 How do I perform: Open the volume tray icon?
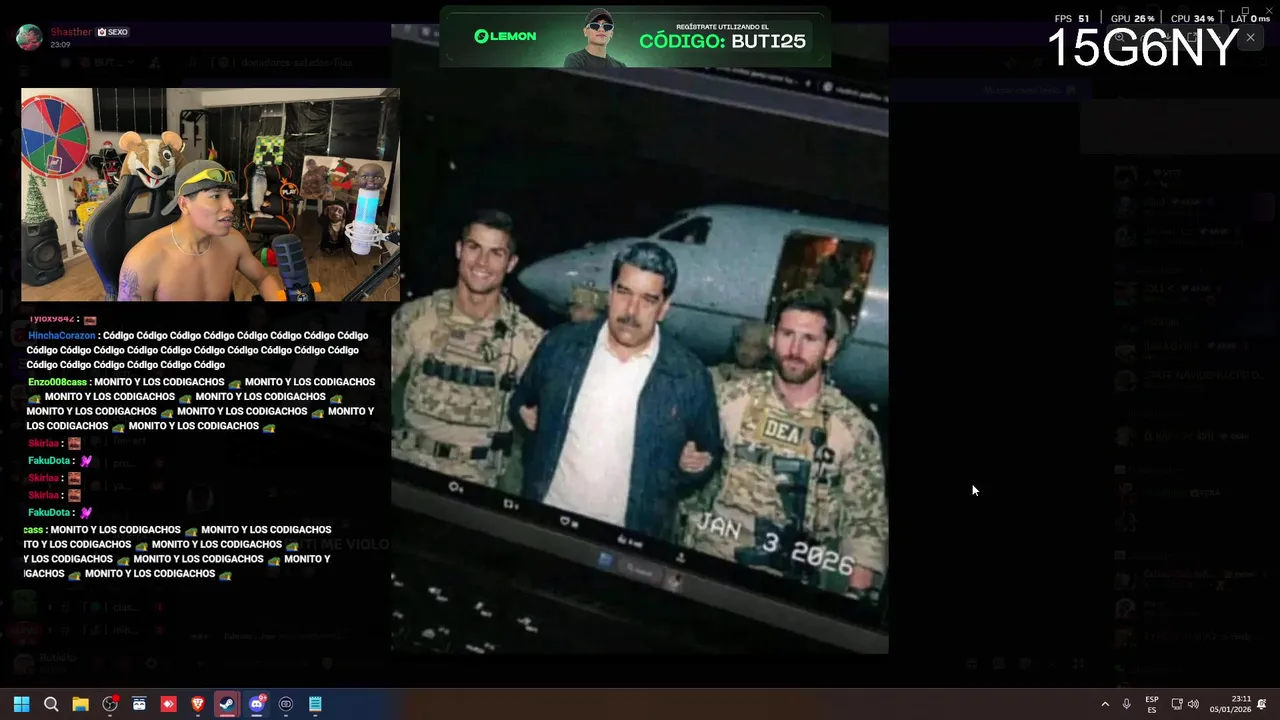tap(1193, 704)
